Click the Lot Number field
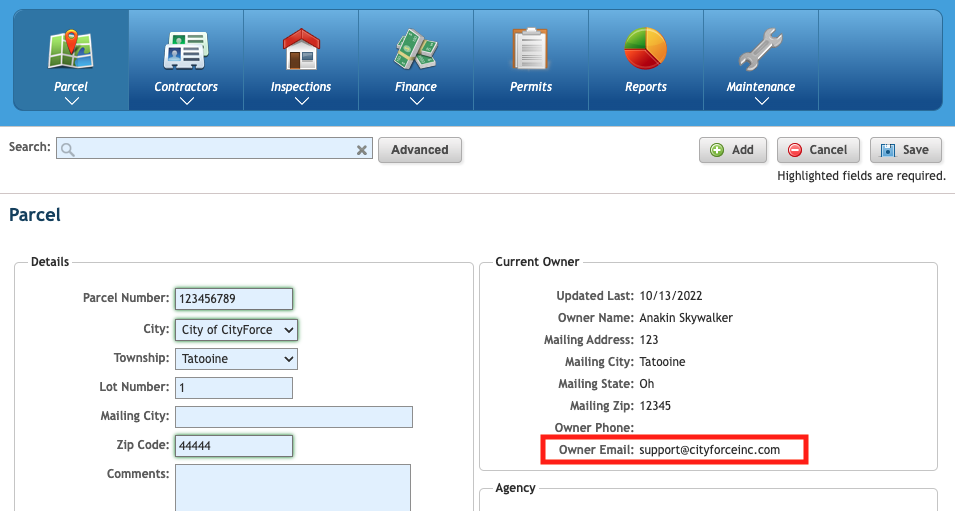The height and width of the screenshot is (511, 955). [x=234, y=388]
